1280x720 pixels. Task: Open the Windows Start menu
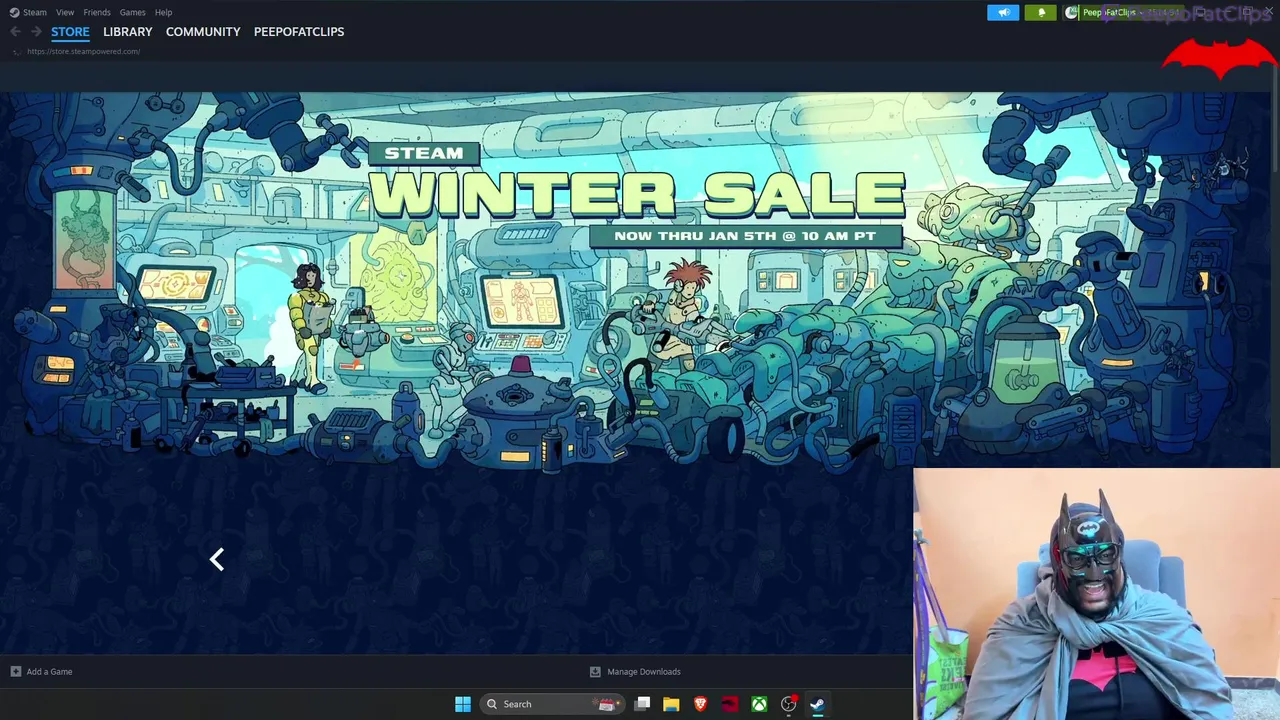pos(463,704)
